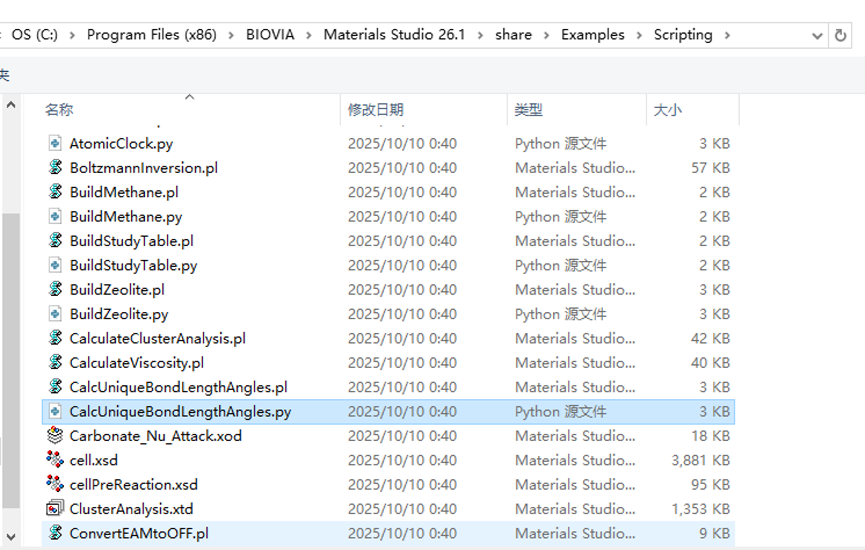
Task: Expand the chevron after OS (C:)
Action: tap(72, 35)
